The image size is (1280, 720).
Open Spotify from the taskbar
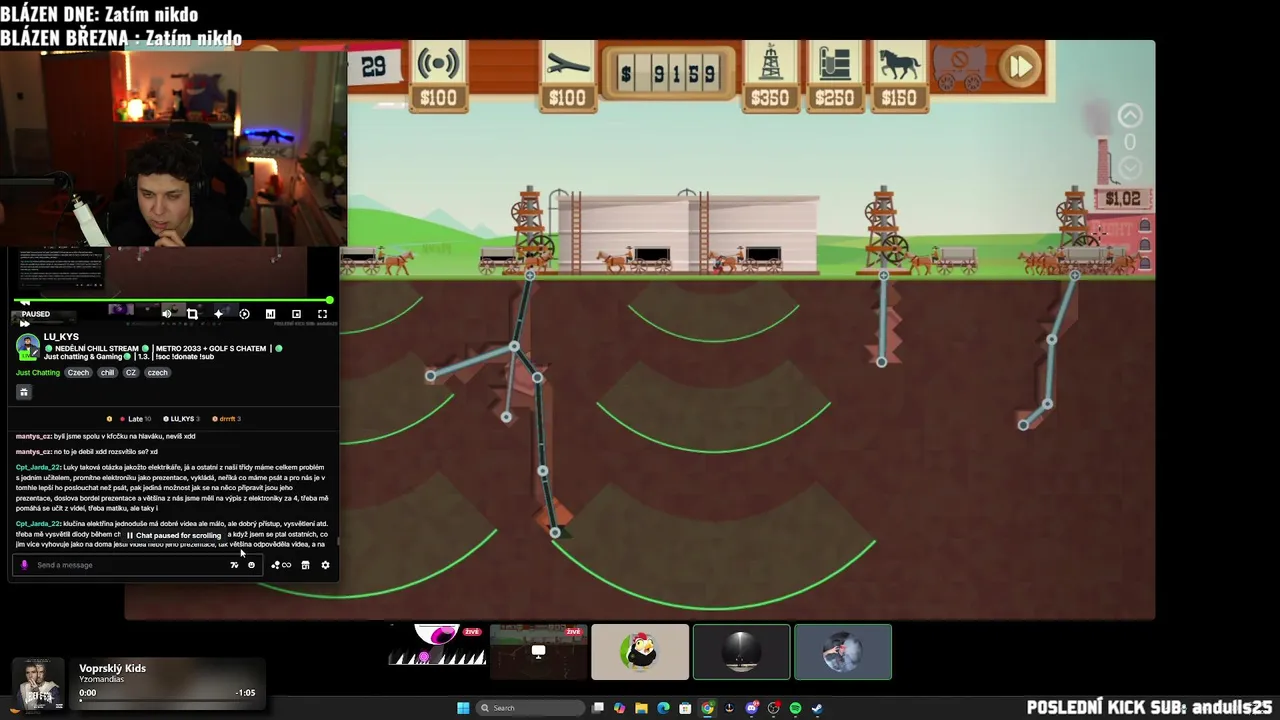795,708
